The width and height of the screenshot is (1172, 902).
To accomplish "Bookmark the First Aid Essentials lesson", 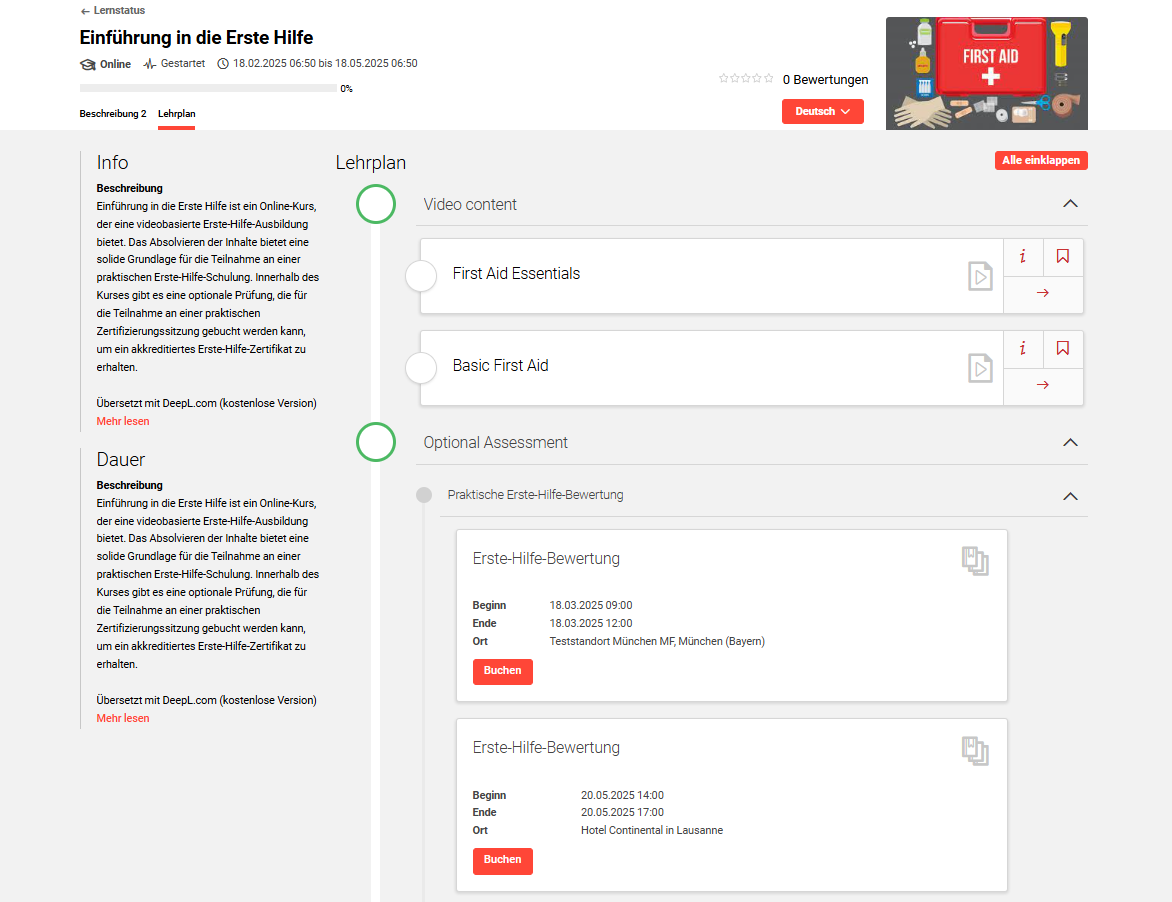I will coord(1063,257).
